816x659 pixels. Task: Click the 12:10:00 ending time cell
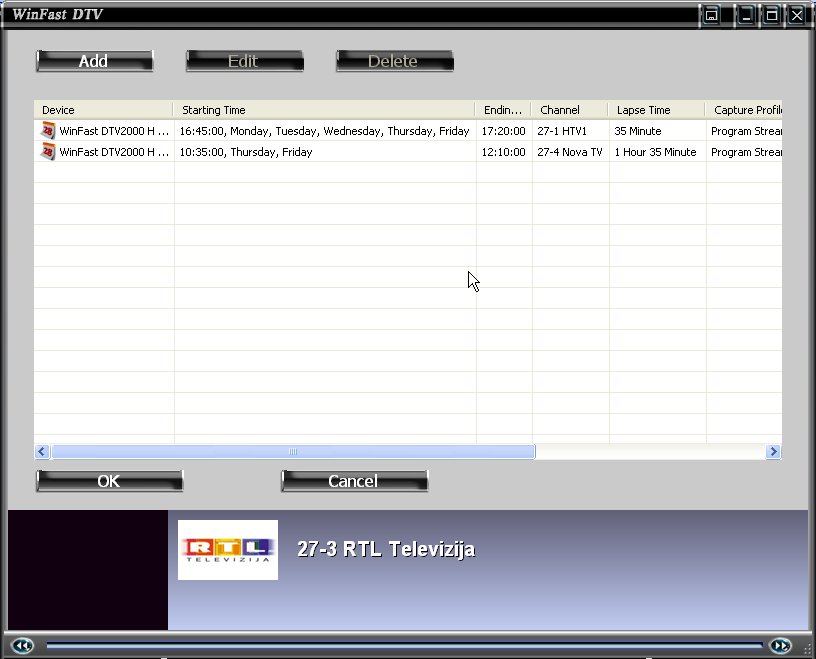pos(503,152)
